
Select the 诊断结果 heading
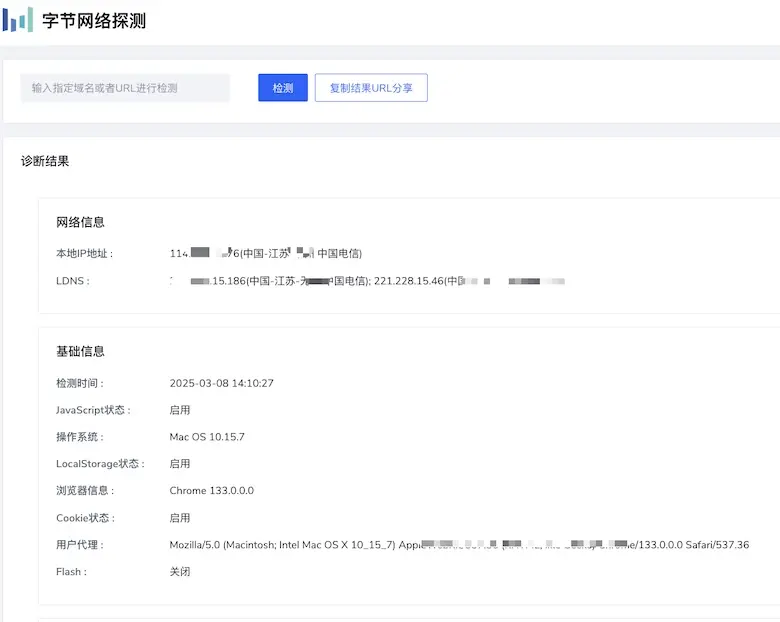(x=45, y=161)
